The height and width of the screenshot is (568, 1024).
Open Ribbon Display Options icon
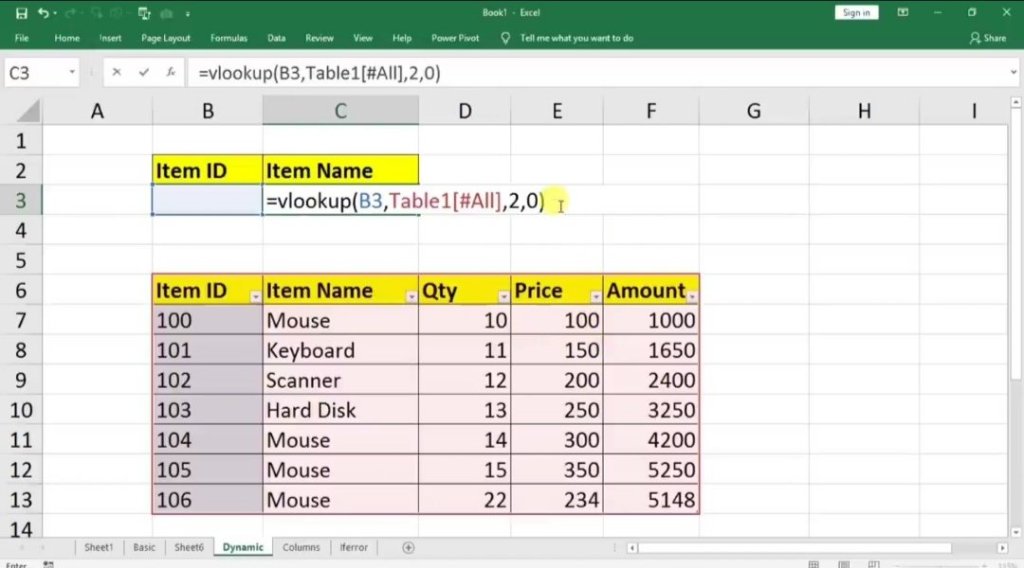(x=903, y=13)
